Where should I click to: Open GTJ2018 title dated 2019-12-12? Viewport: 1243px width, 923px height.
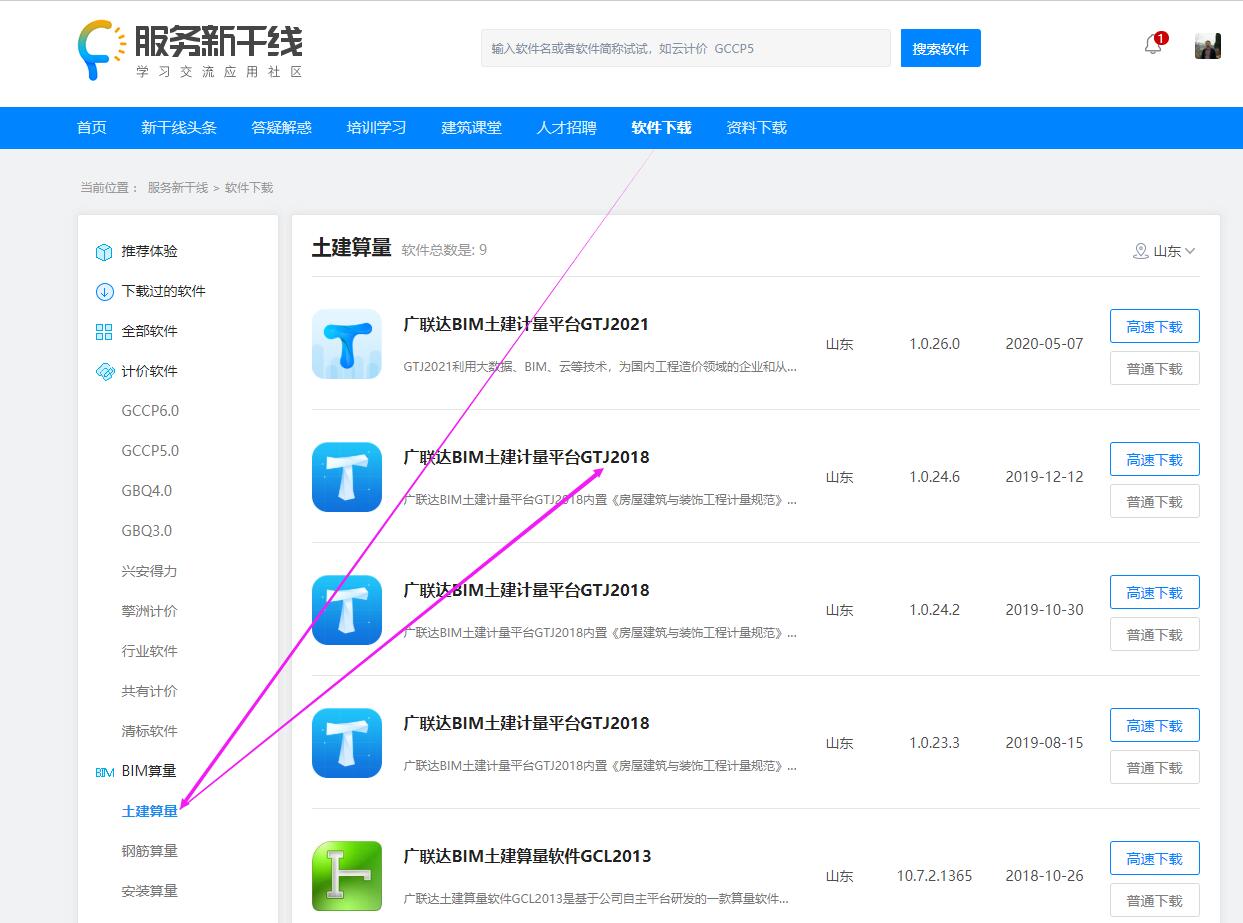[526, 457]
